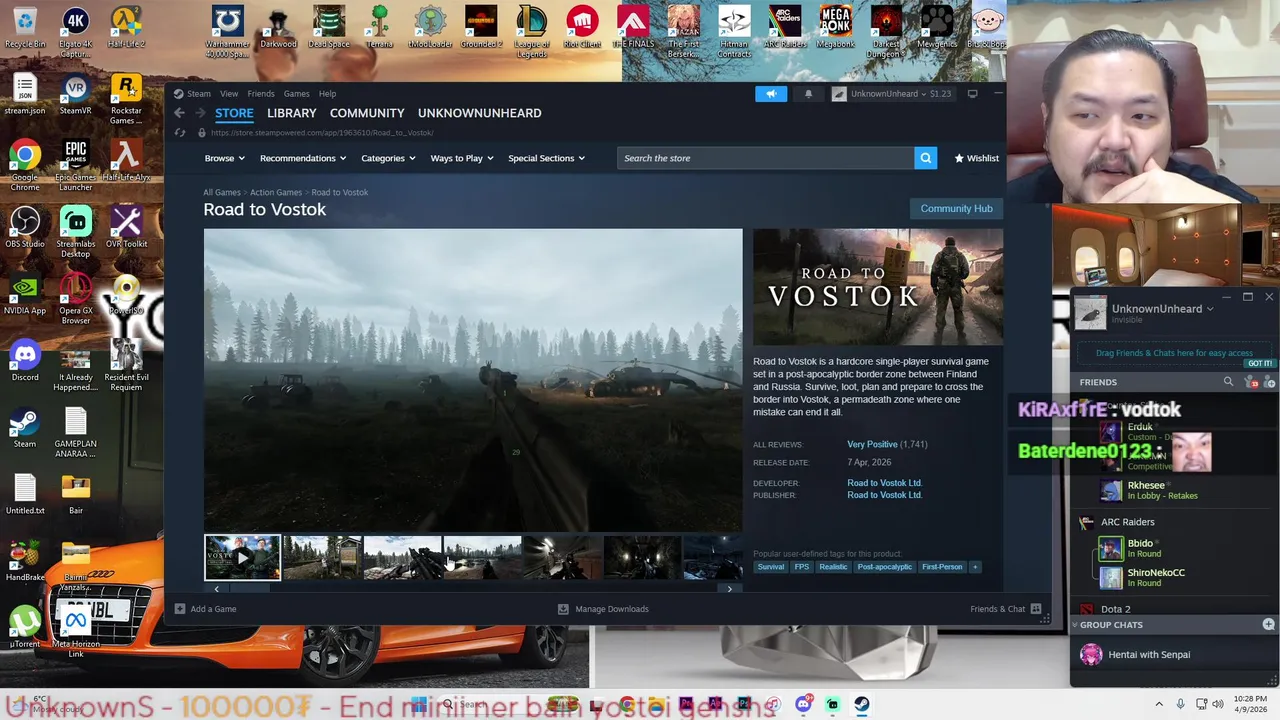
Task: Switch to the COMMUNITY tab
Action: [x=367, y=113]
